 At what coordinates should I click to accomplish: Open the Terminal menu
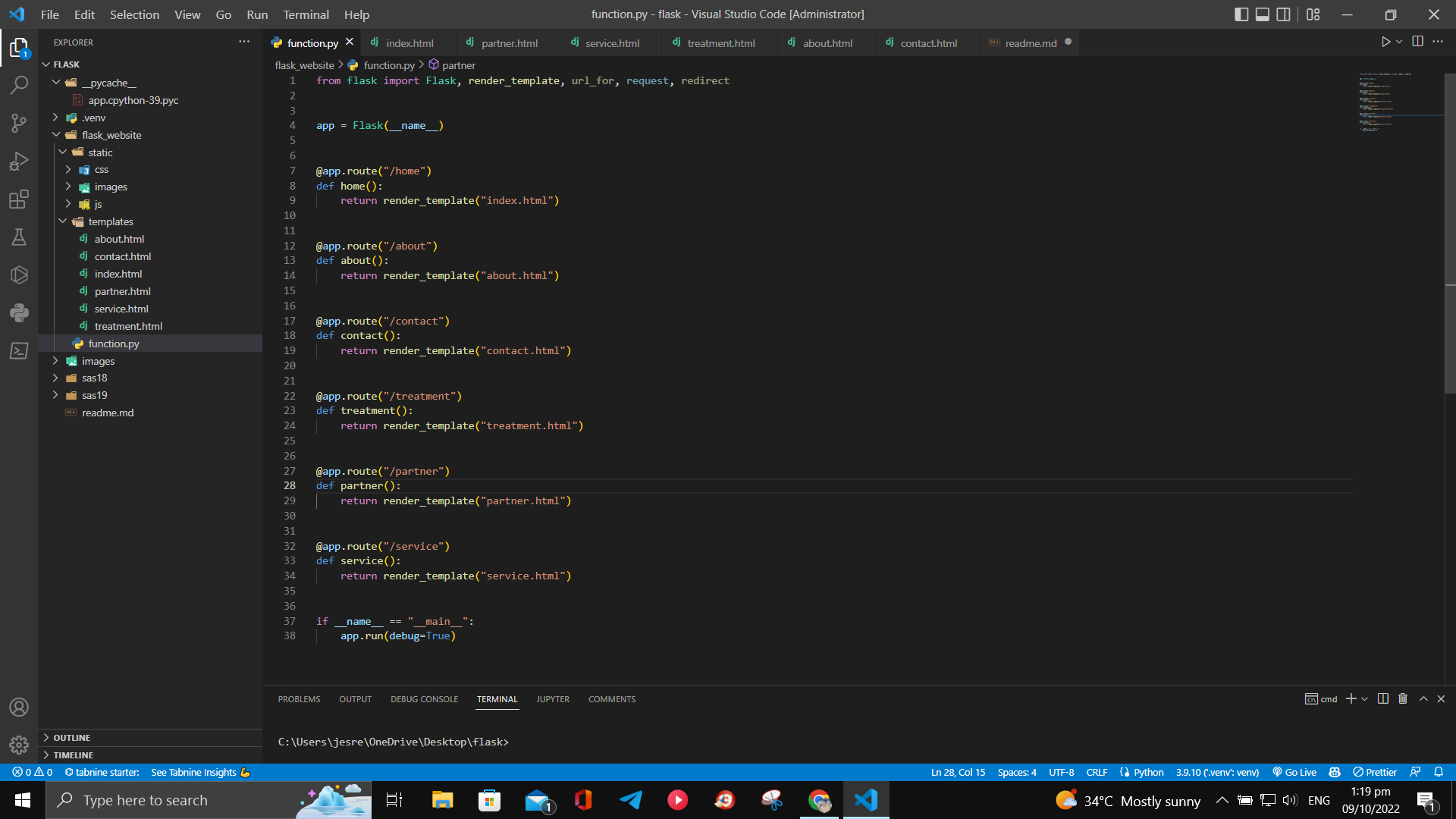click(305, 14)
